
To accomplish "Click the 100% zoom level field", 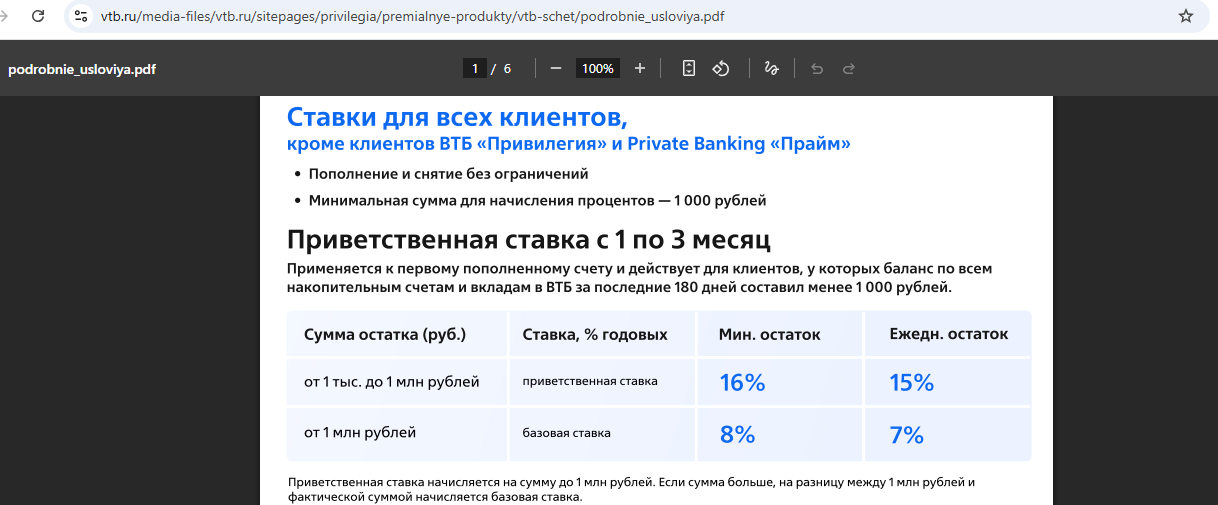I will (598, 68).
